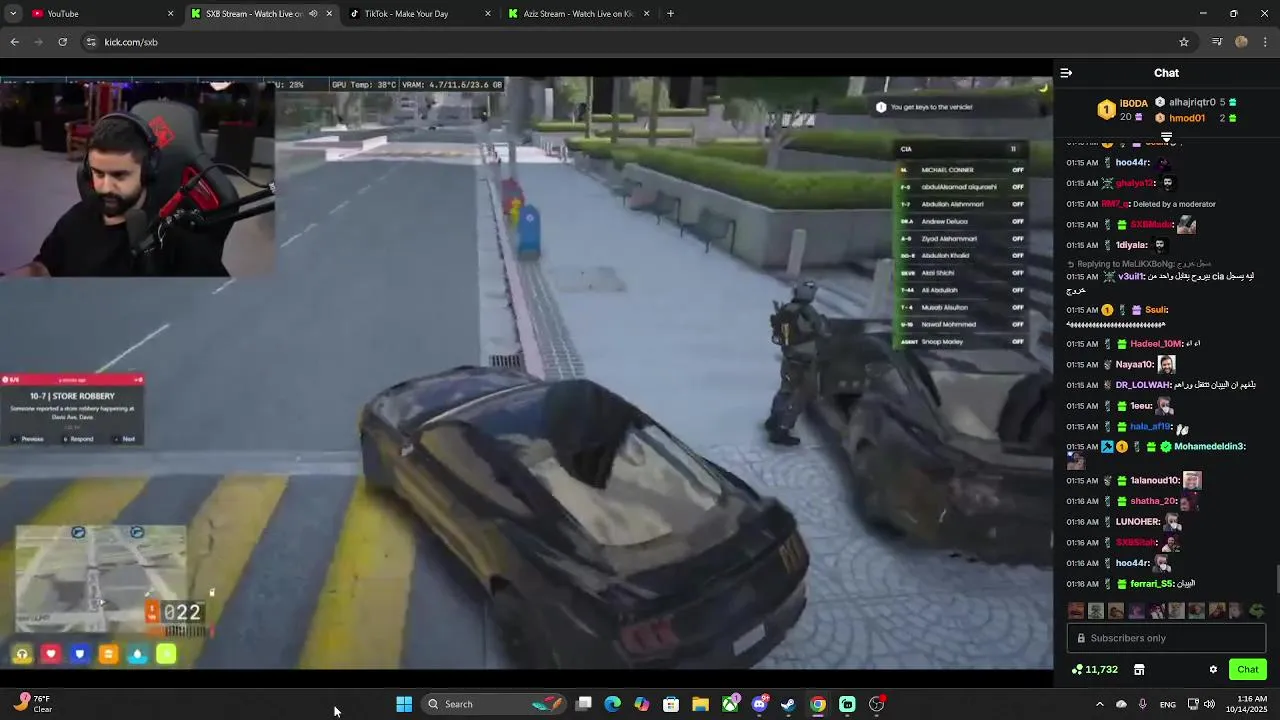Image resolution: width=1280 pixels, height=720 pixels.
Task: Switch to Google Chrome taskbar icon
Action: [x=818, y=704]
